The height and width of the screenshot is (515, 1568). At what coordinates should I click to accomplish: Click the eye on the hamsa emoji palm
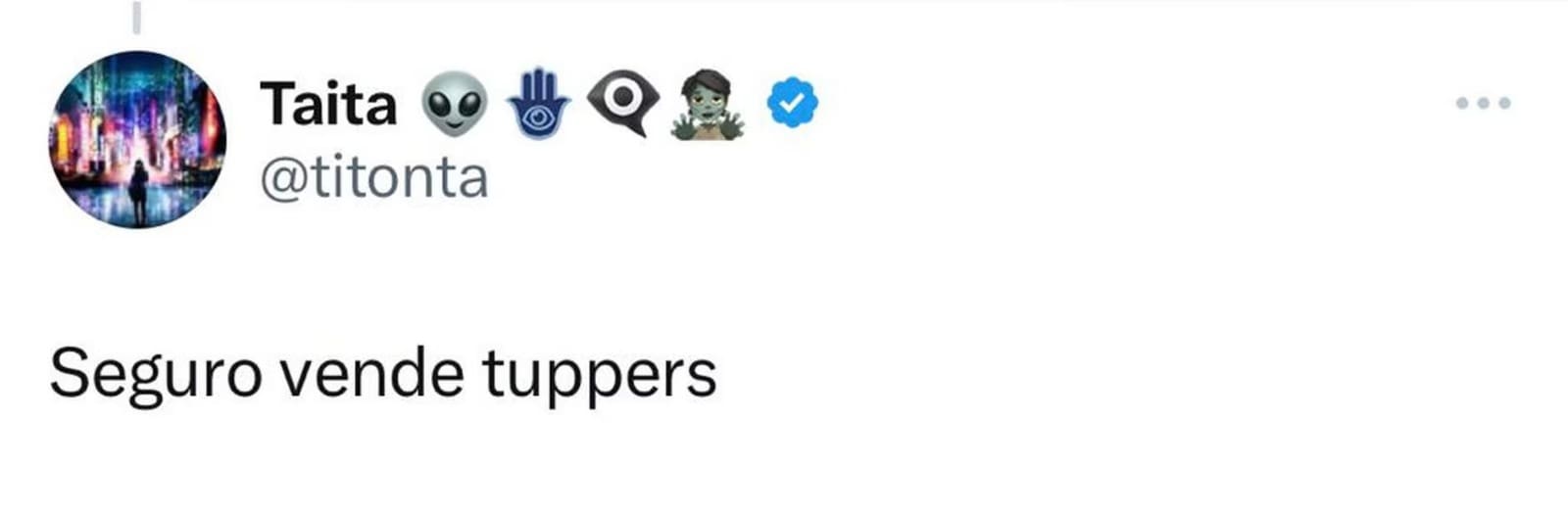click(538, 117)
